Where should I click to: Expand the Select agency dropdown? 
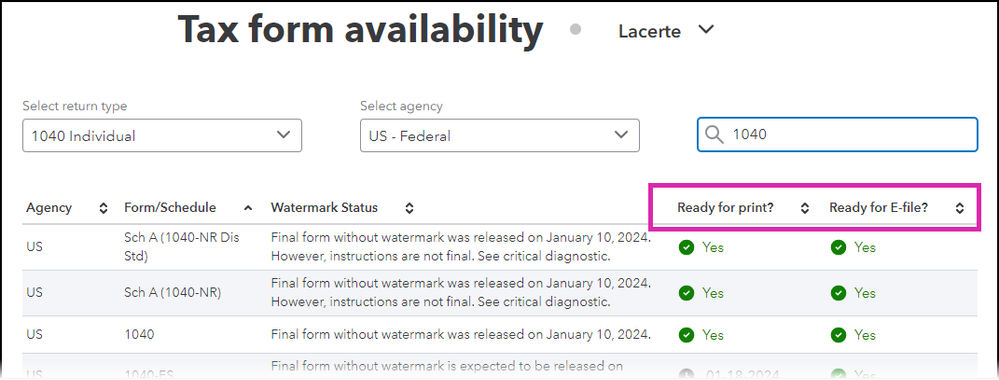[x=500, y=135]
